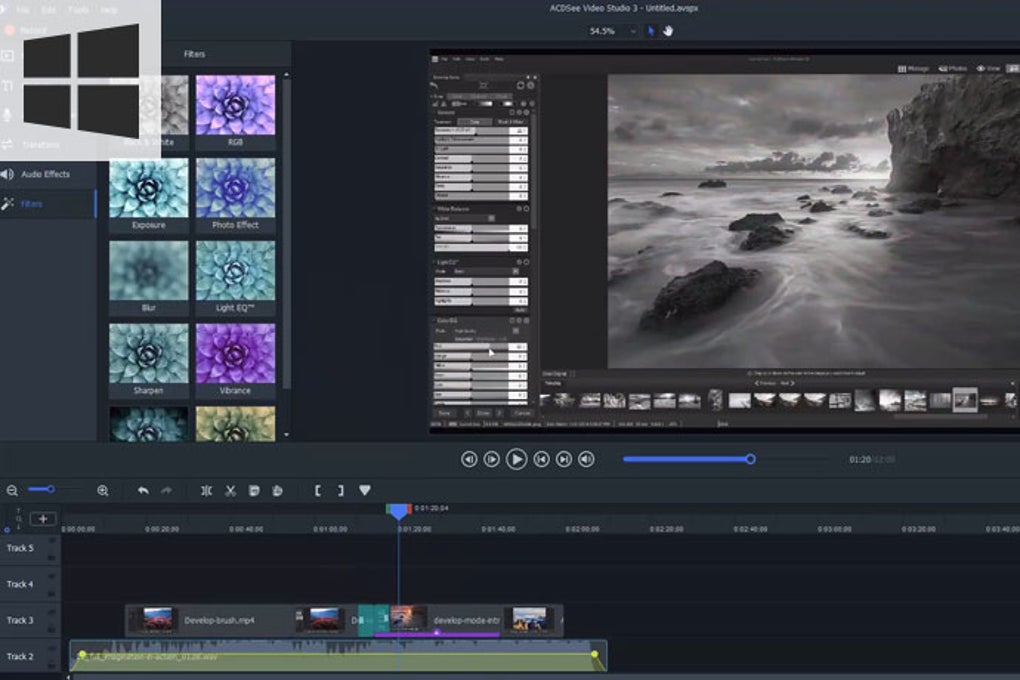Open the Audio Effects tab
Screen dimensions: 1020x680
click(45, 174)
